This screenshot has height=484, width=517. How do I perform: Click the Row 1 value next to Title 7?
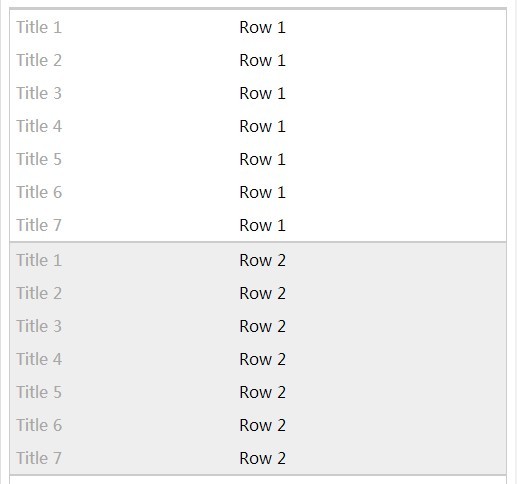click(262, 225)
